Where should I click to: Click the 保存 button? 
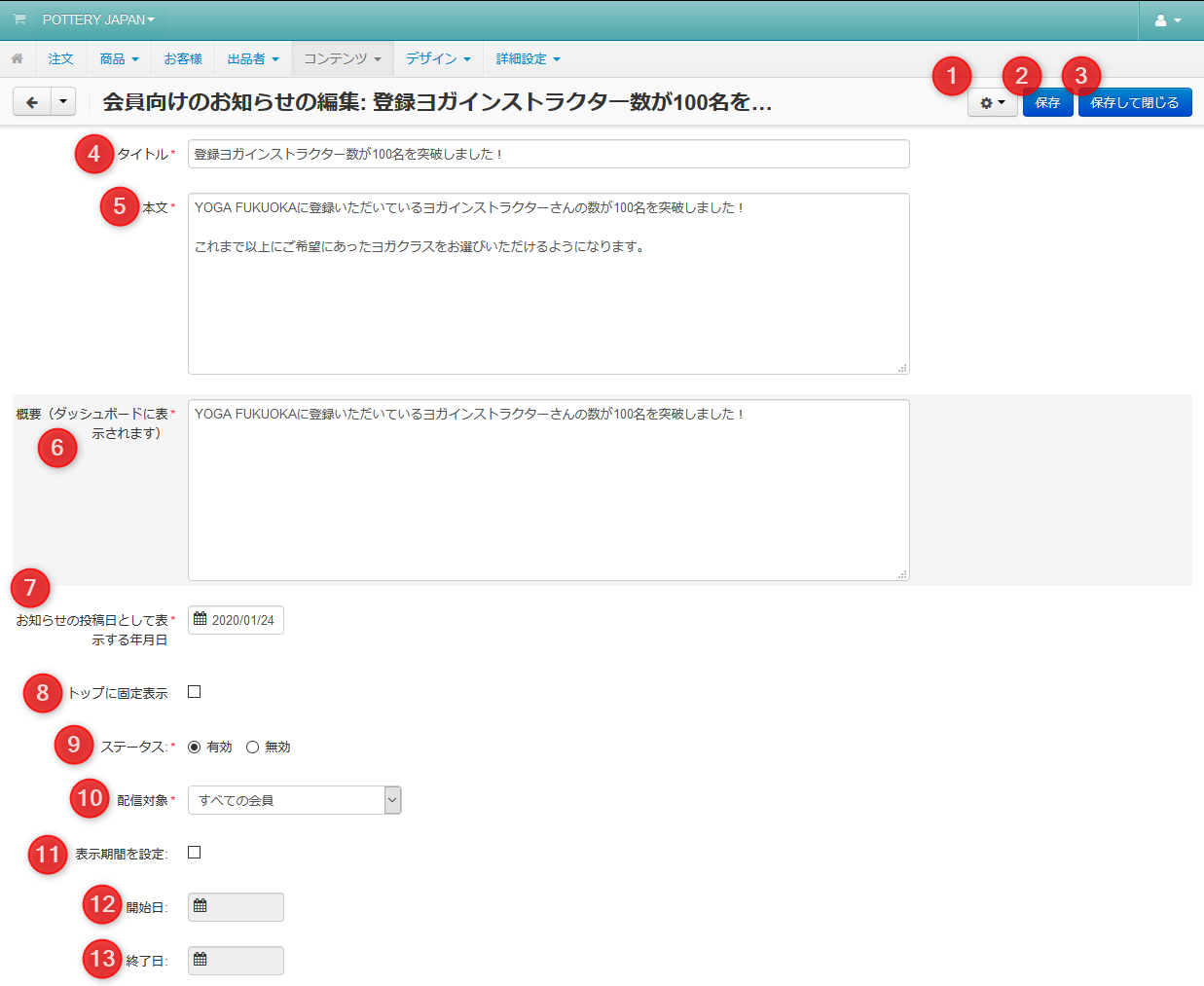1047,103
